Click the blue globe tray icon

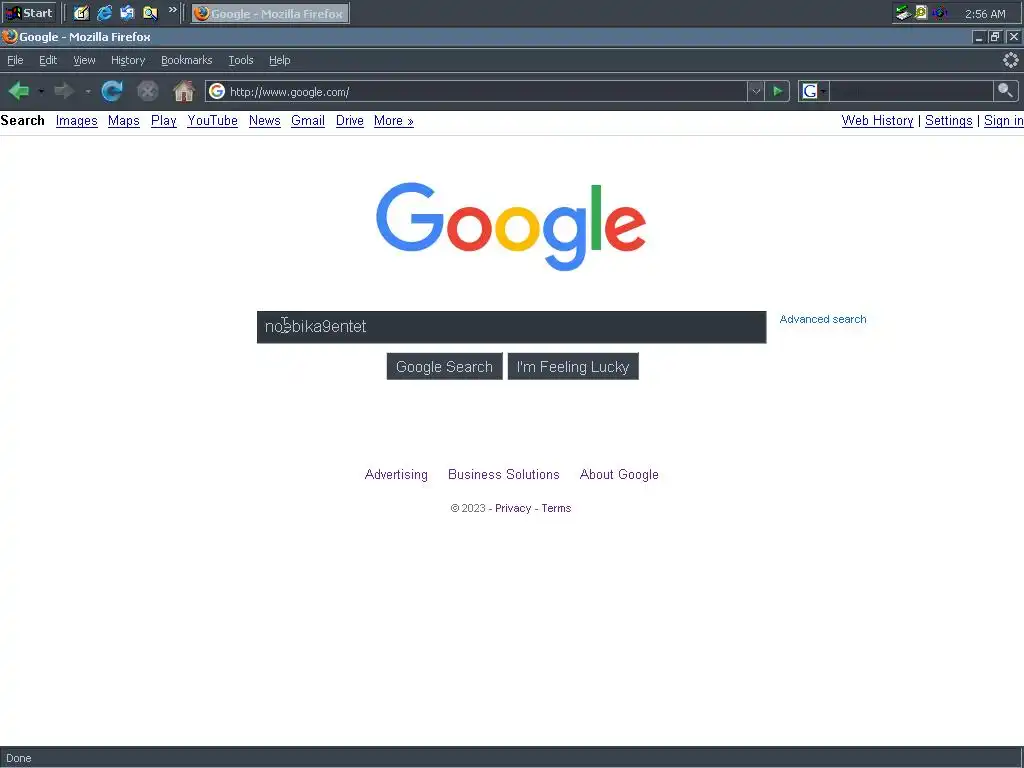[x=939, y=12]
